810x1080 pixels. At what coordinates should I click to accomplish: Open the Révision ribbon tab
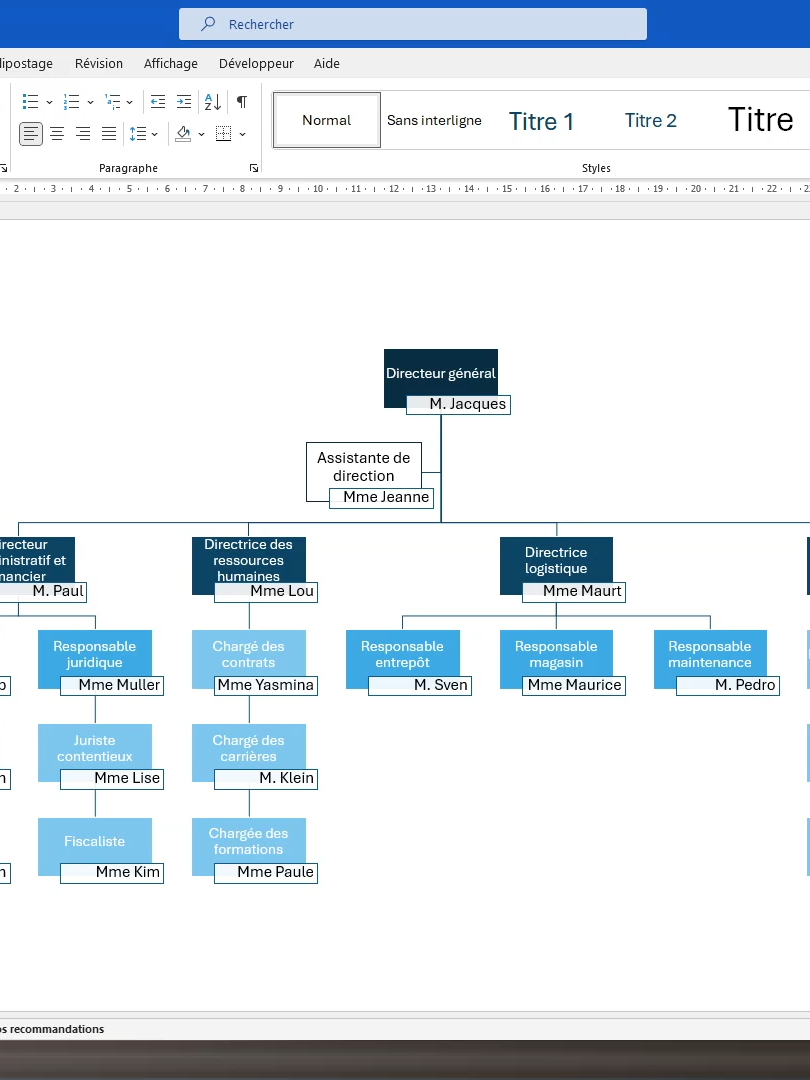[x=98, y=63]
